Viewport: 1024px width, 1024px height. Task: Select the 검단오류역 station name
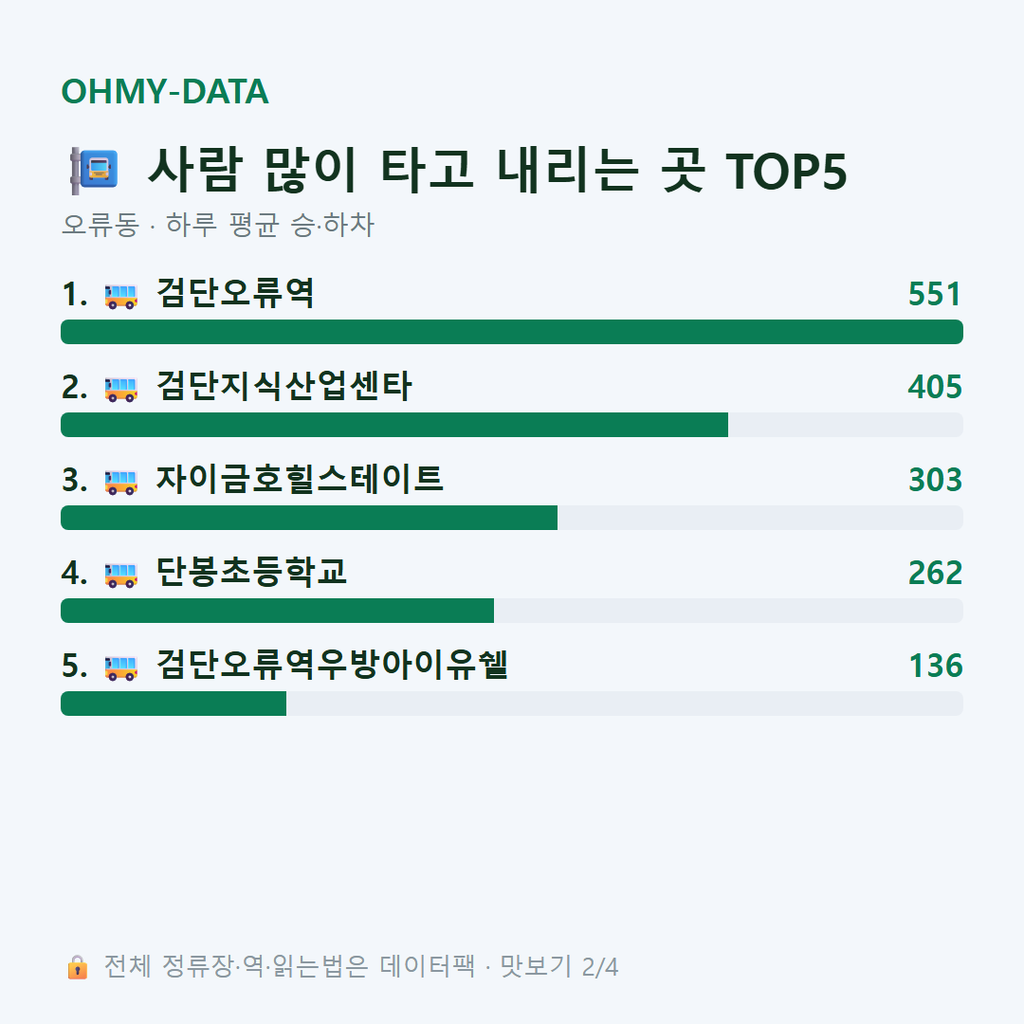coord(236,293)
